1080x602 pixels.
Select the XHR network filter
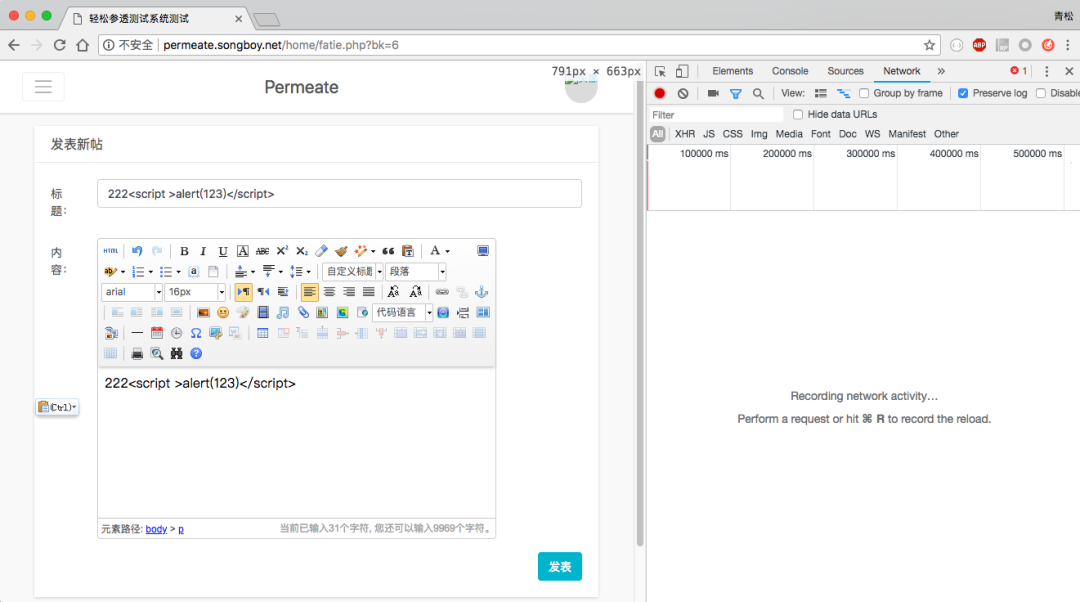[685, 134]
